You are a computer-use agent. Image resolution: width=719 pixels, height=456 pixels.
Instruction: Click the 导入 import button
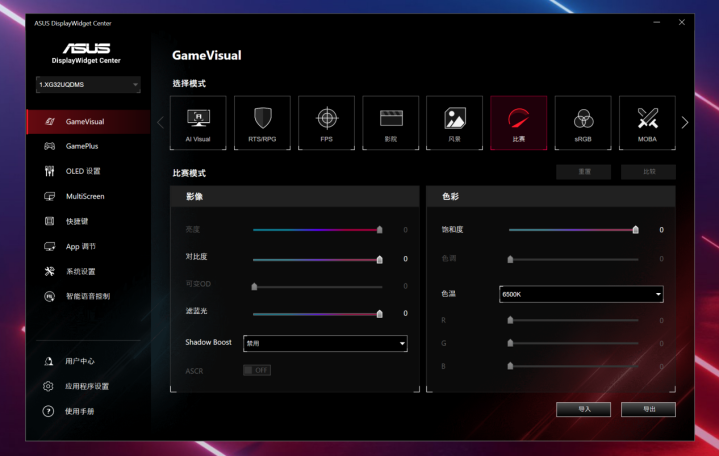pyautogui.click(x=584, y=409)
